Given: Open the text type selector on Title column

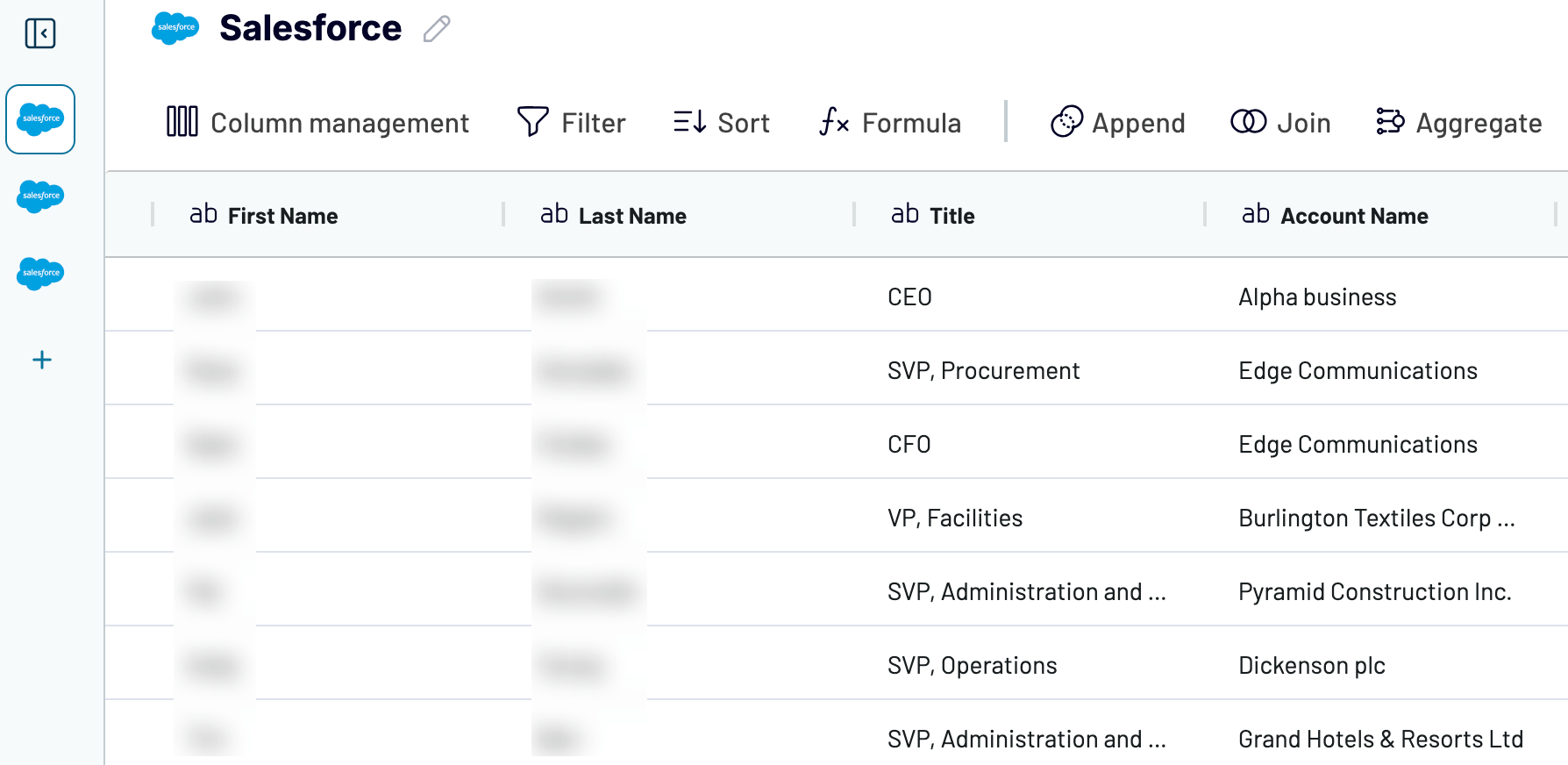Looking at the screenshot, I should tap(905, 214).
